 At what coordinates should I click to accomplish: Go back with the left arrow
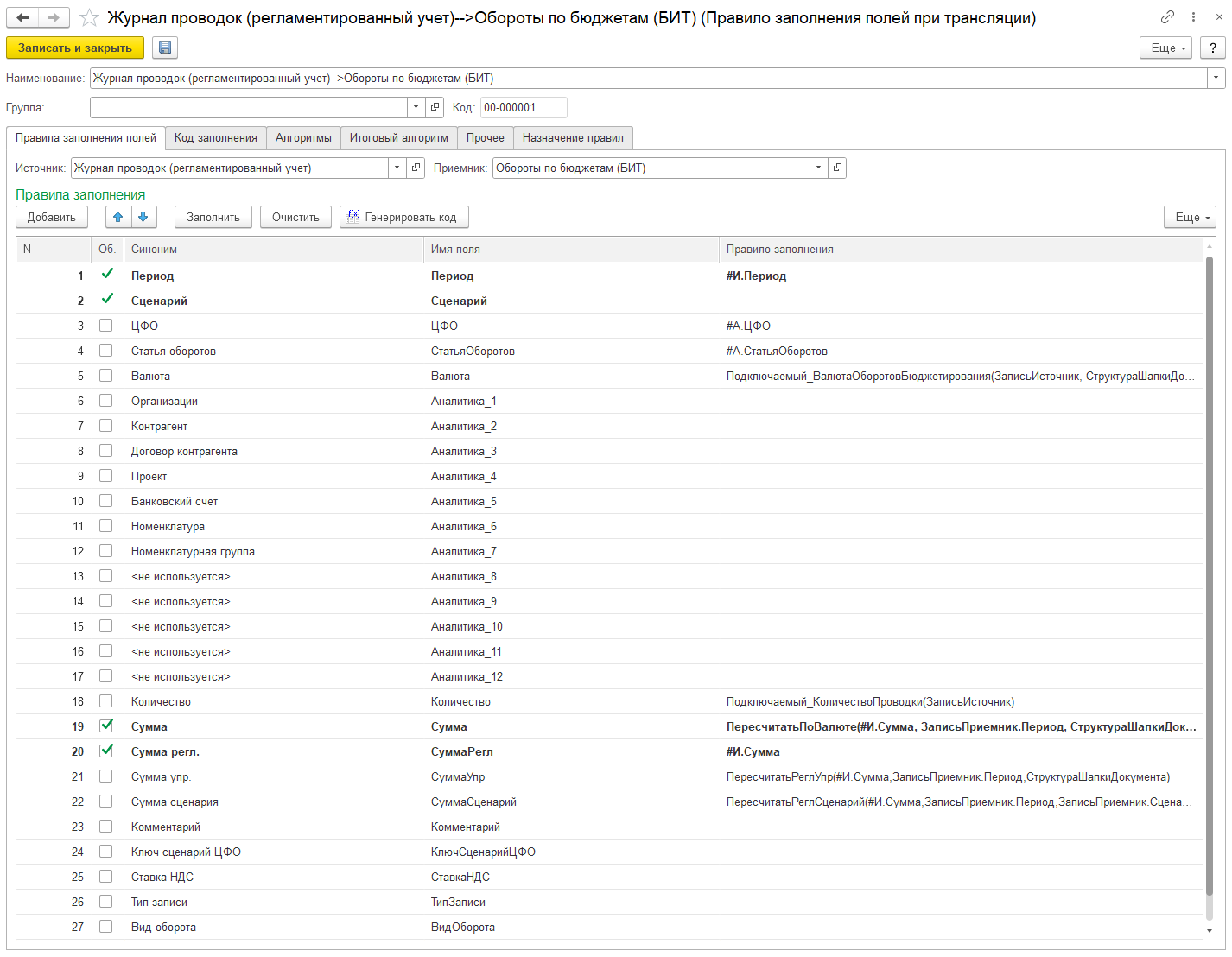coord(23,17)
